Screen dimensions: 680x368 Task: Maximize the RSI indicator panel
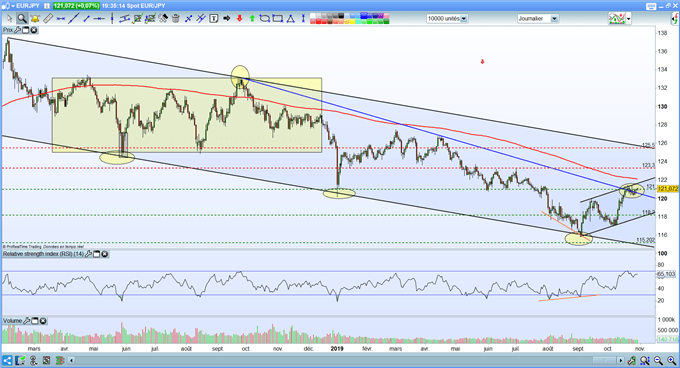97,254
